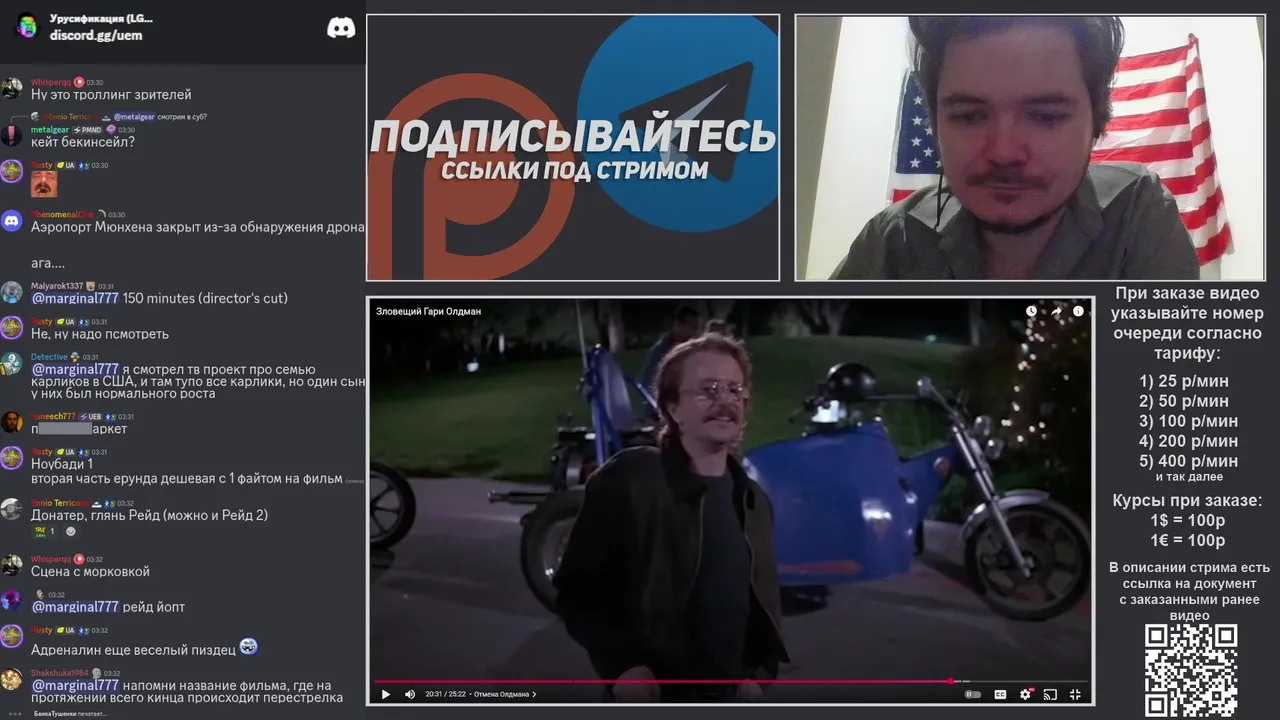
Task: Click the webcam feed with the US flag
Action: click(1030, 148)
